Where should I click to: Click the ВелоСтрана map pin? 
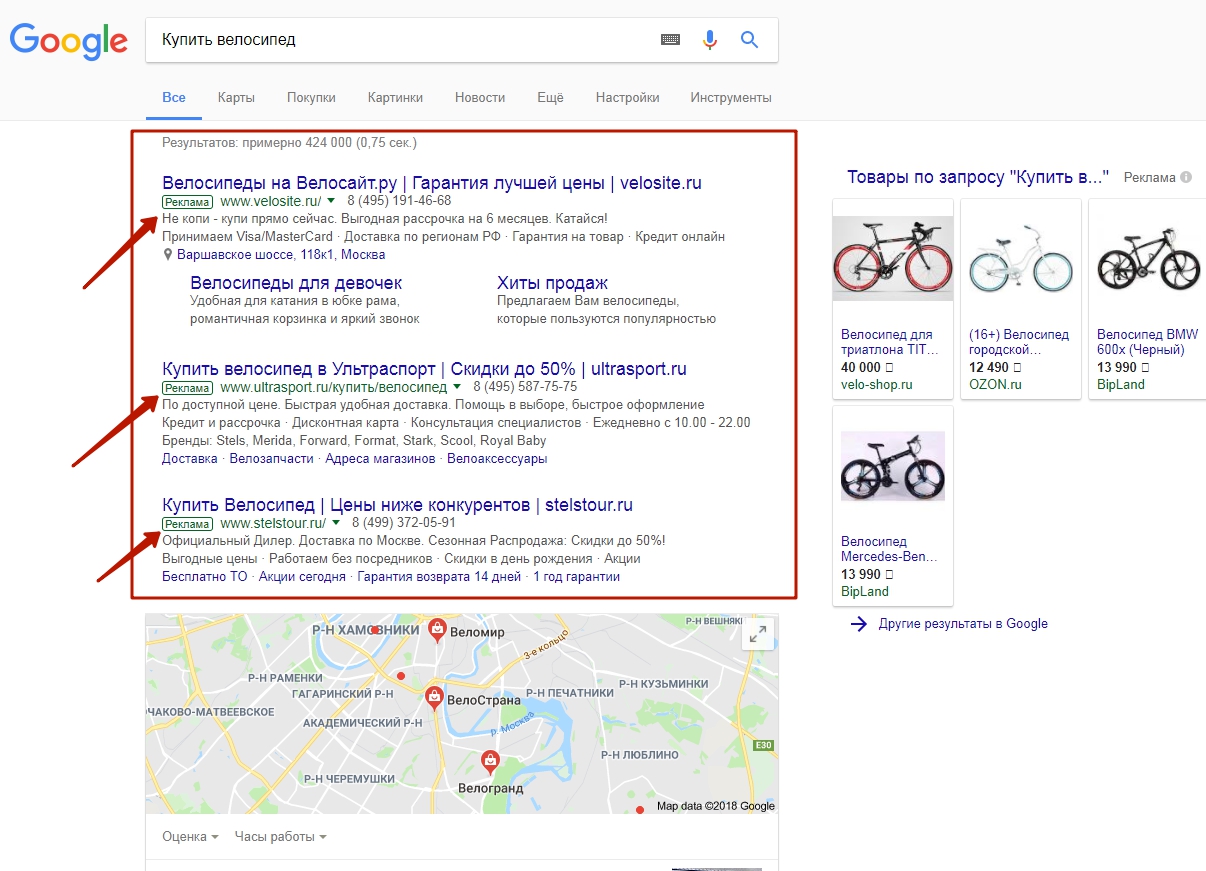[x=434, y=697]
